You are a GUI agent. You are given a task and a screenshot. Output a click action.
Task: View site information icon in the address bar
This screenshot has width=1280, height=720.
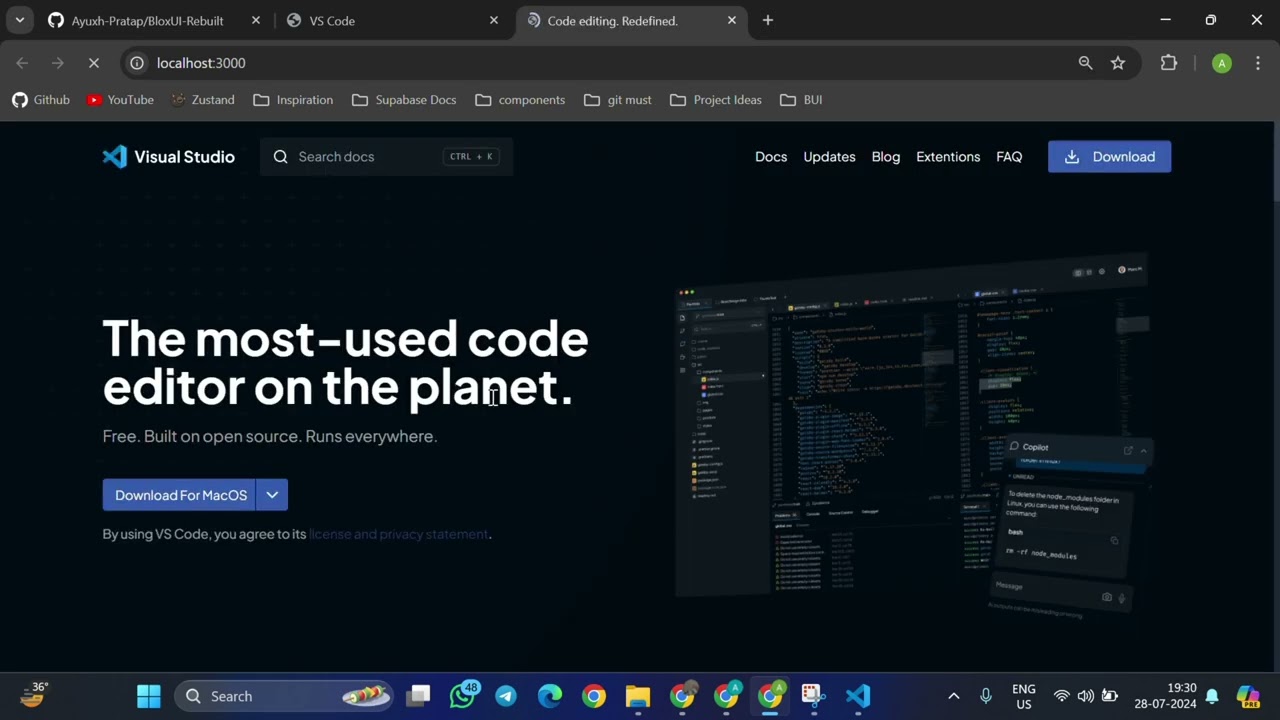[x=137, y=63]
